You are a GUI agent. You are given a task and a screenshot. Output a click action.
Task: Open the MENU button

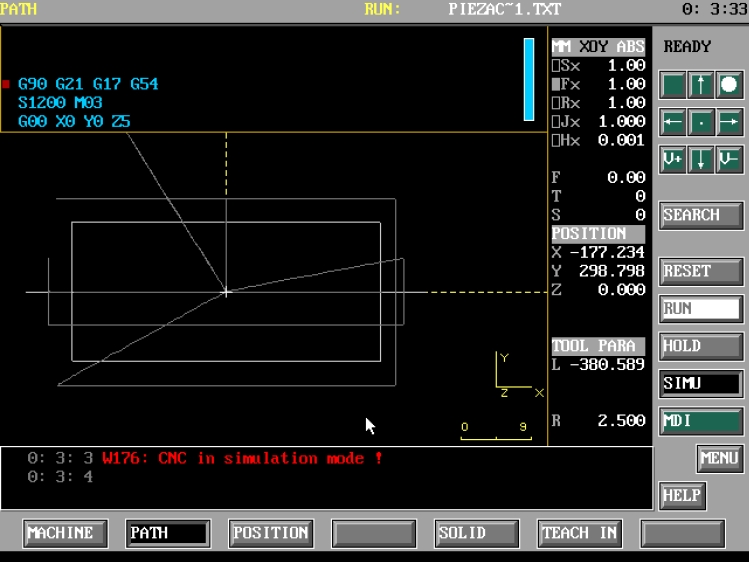pos(719,458)
